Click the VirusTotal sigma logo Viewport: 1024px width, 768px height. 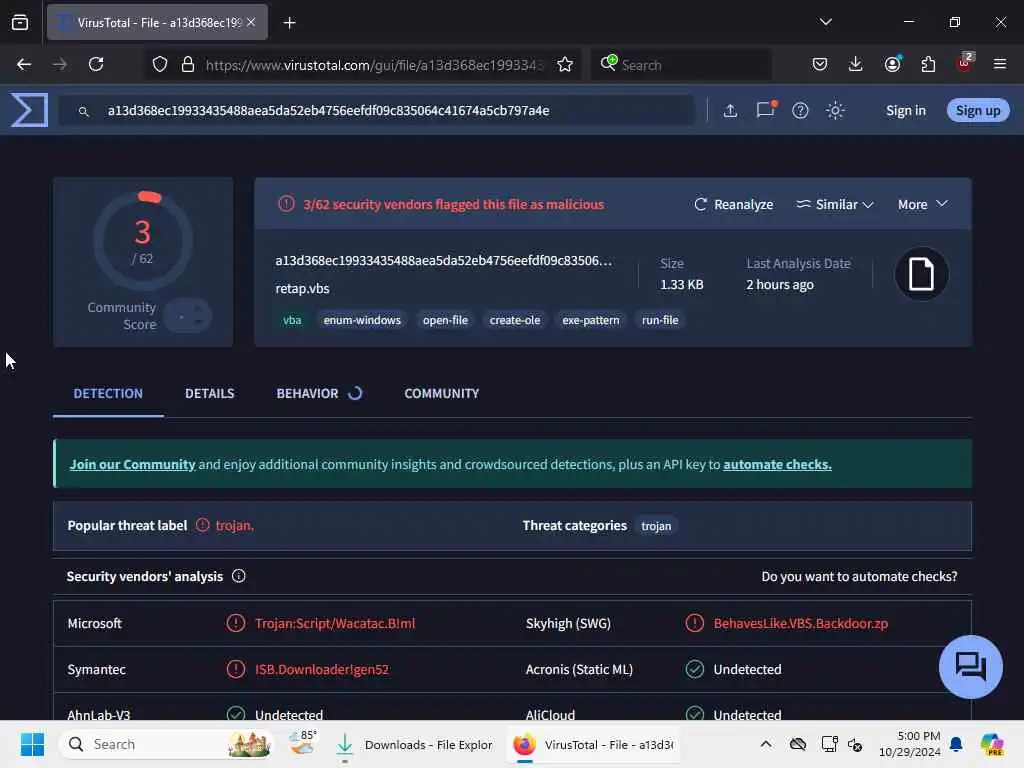29,110
